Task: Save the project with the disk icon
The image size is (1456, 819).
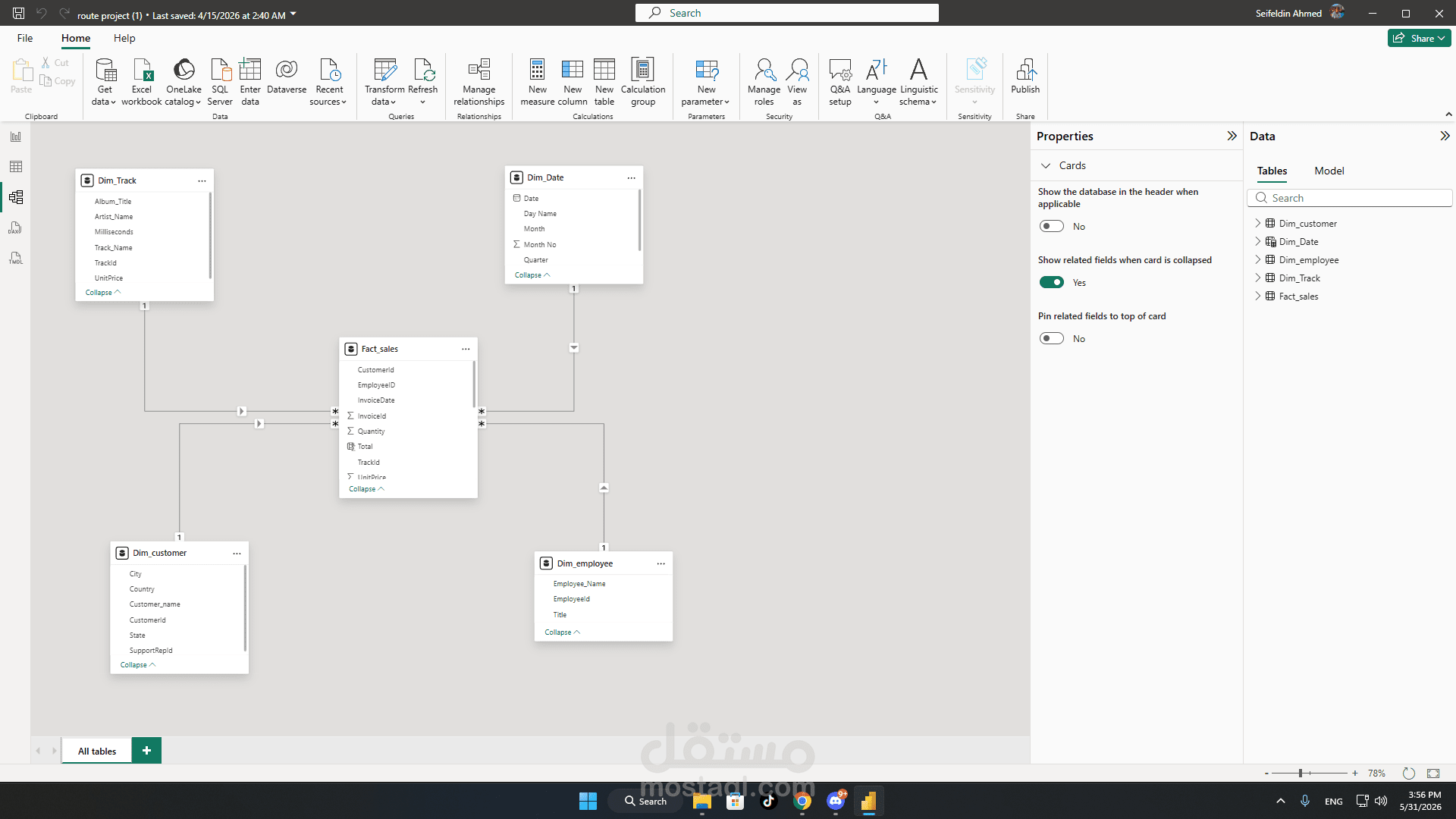Action: pyautogui.click(x=19, y=13)
